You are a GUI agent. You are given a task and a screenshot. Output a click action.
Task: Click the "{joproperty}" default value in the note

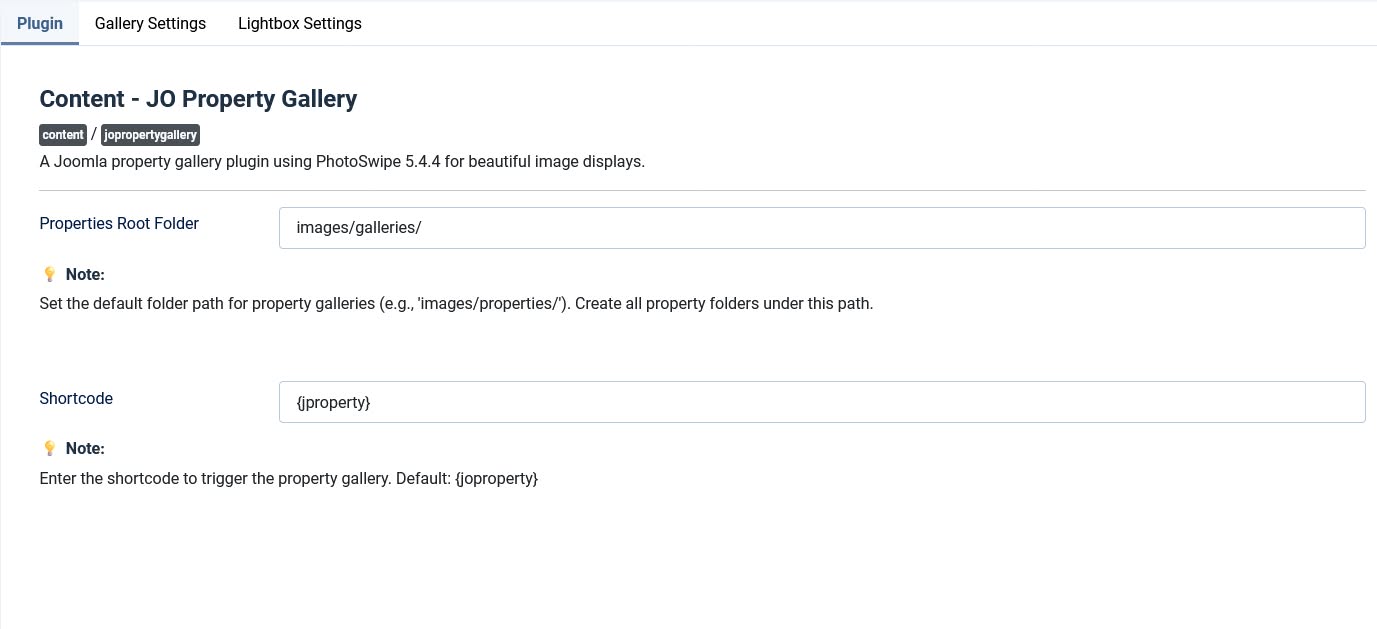[496, 478]
